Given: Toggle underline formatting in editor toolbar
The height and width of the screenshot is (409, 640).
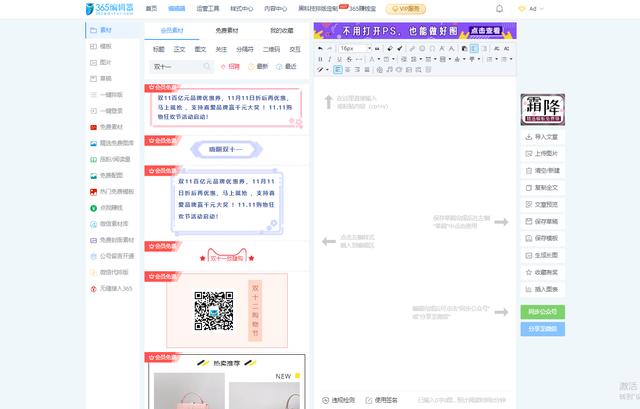Looking at the screenshot, I should point(339,59).
